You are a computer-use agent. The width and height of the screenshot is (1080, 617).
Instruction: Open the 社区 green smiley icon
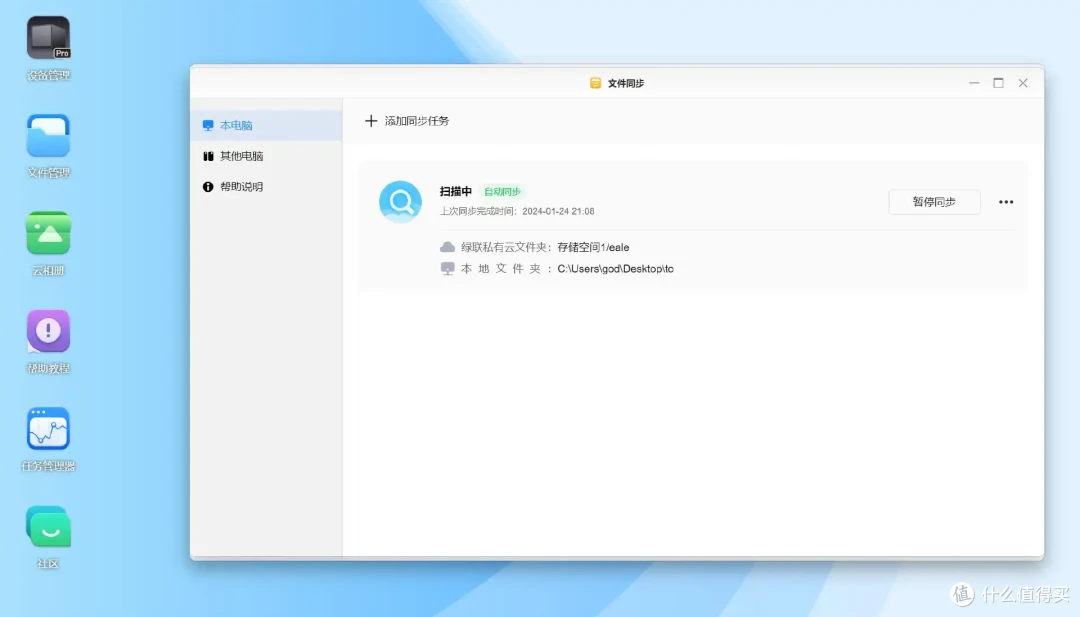click(48, 527)
